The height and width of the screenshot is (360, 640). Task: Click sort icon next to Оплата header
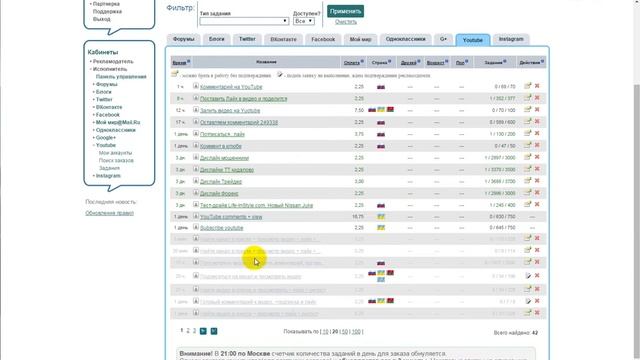[362, 62]
